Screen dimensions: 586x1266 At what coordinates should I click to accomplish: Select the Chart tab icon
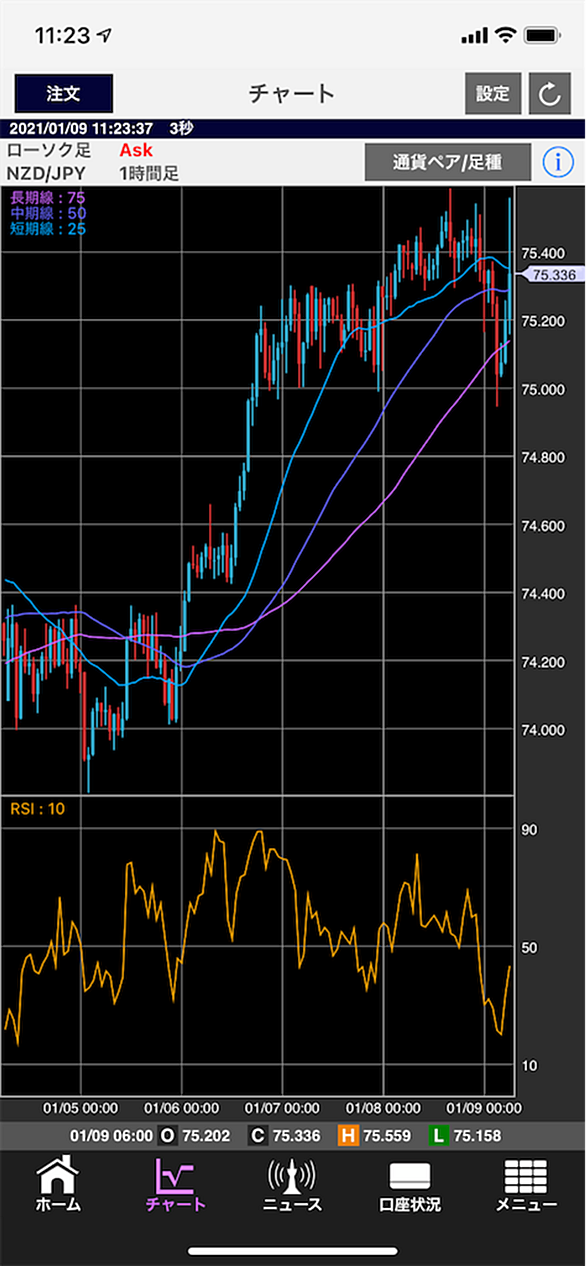point(175,1185)
